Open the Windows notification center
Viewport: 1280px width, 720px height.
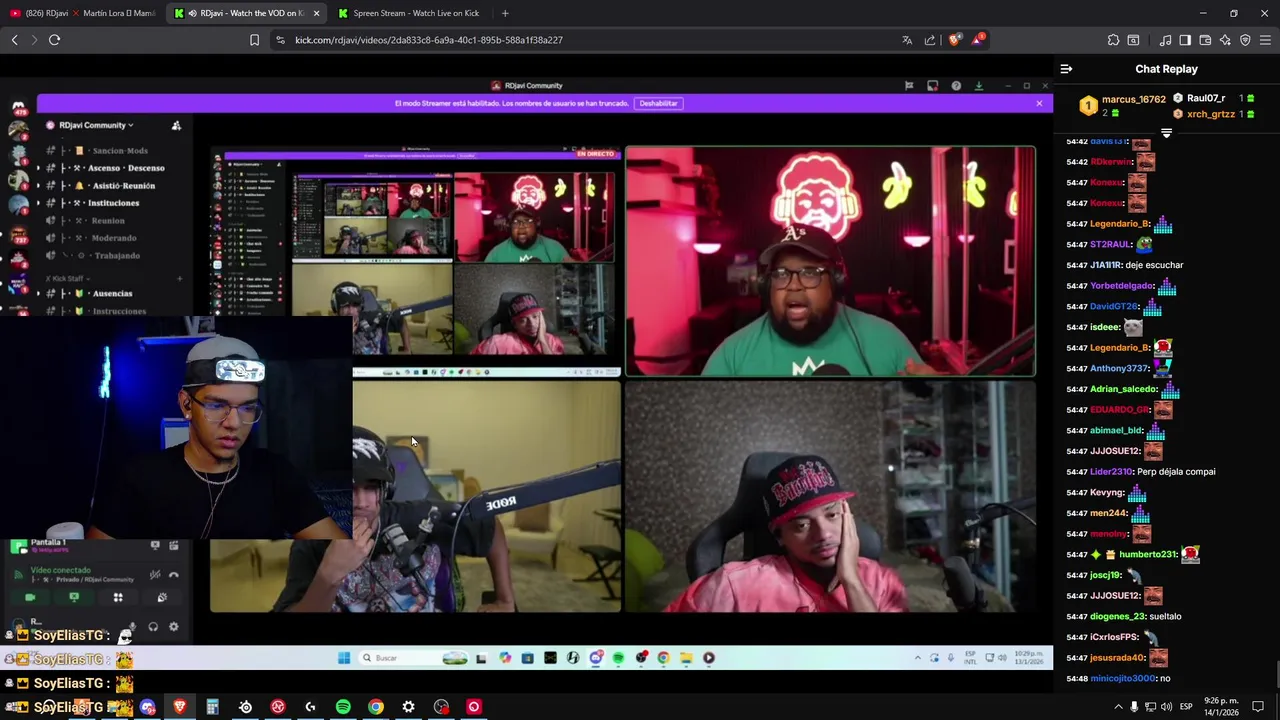tap(1258, 707)
